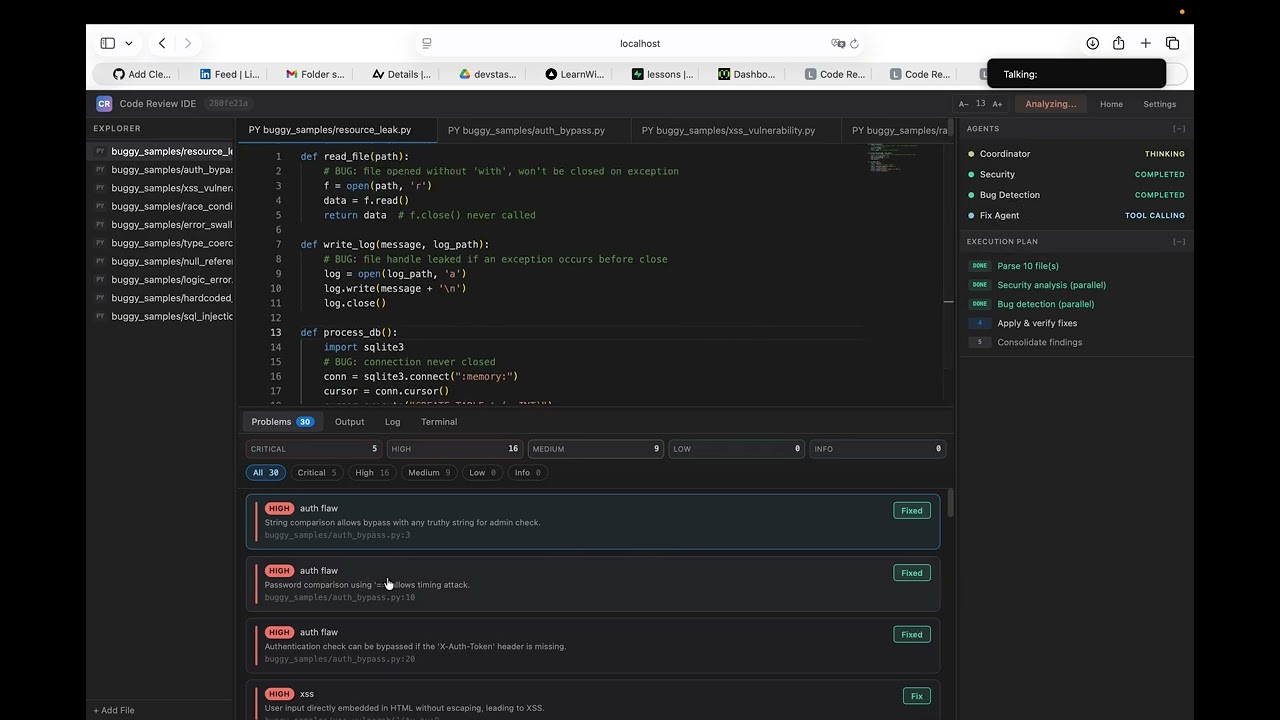Image resolution: width=1280 pixels, height=720 pixels.
Task: Open buggy_samples/logic_error file in Explorer
Action: (161, 280)
